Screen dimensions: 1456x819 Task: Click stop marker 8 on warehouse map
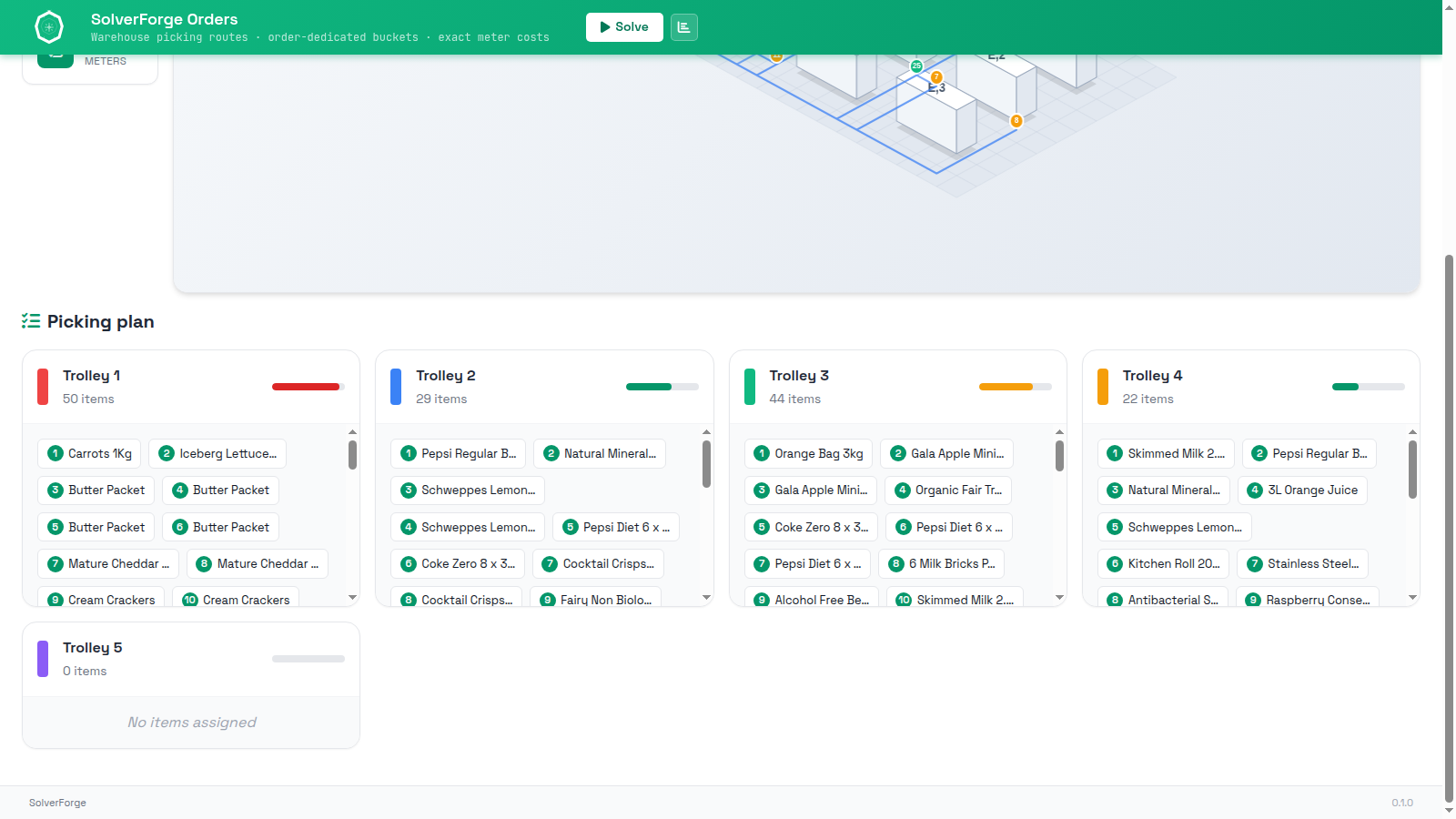coord(1016,120)
